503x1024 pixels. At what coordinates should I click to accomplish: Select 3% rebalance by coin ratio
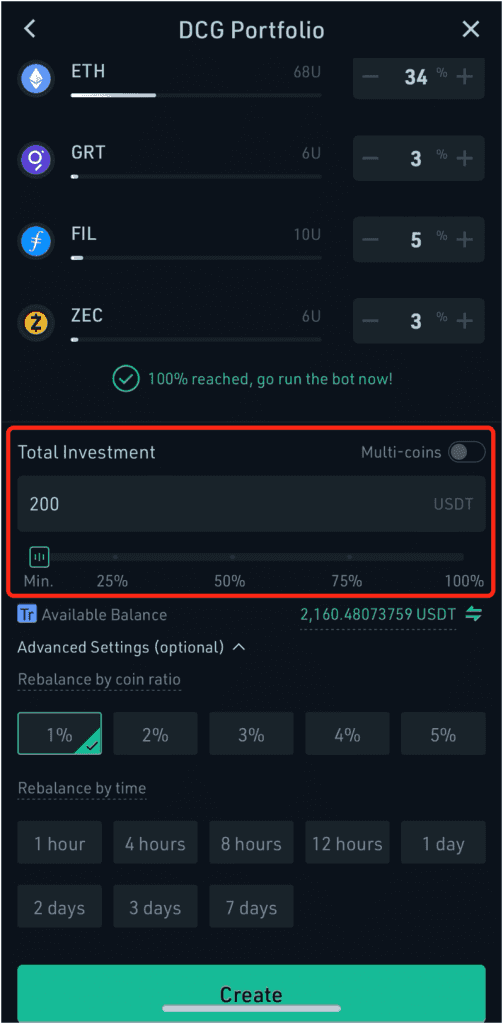pos(252,734)
